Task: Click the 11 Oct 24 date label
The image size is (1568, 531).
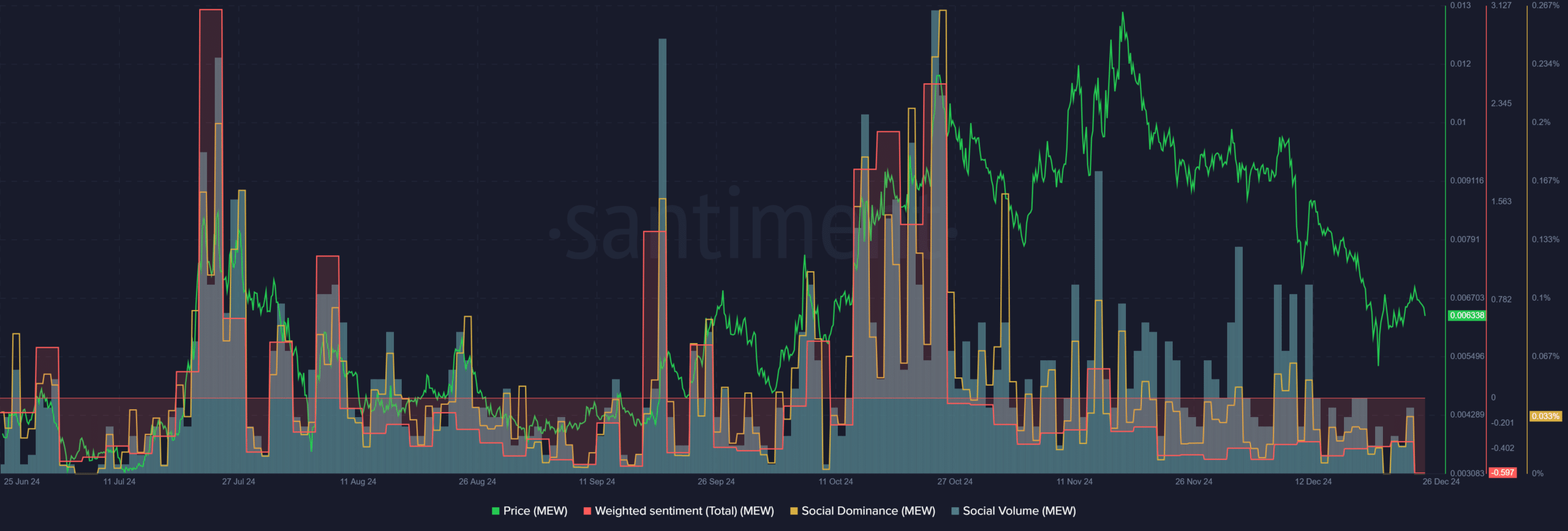Action: click(835, 481)
